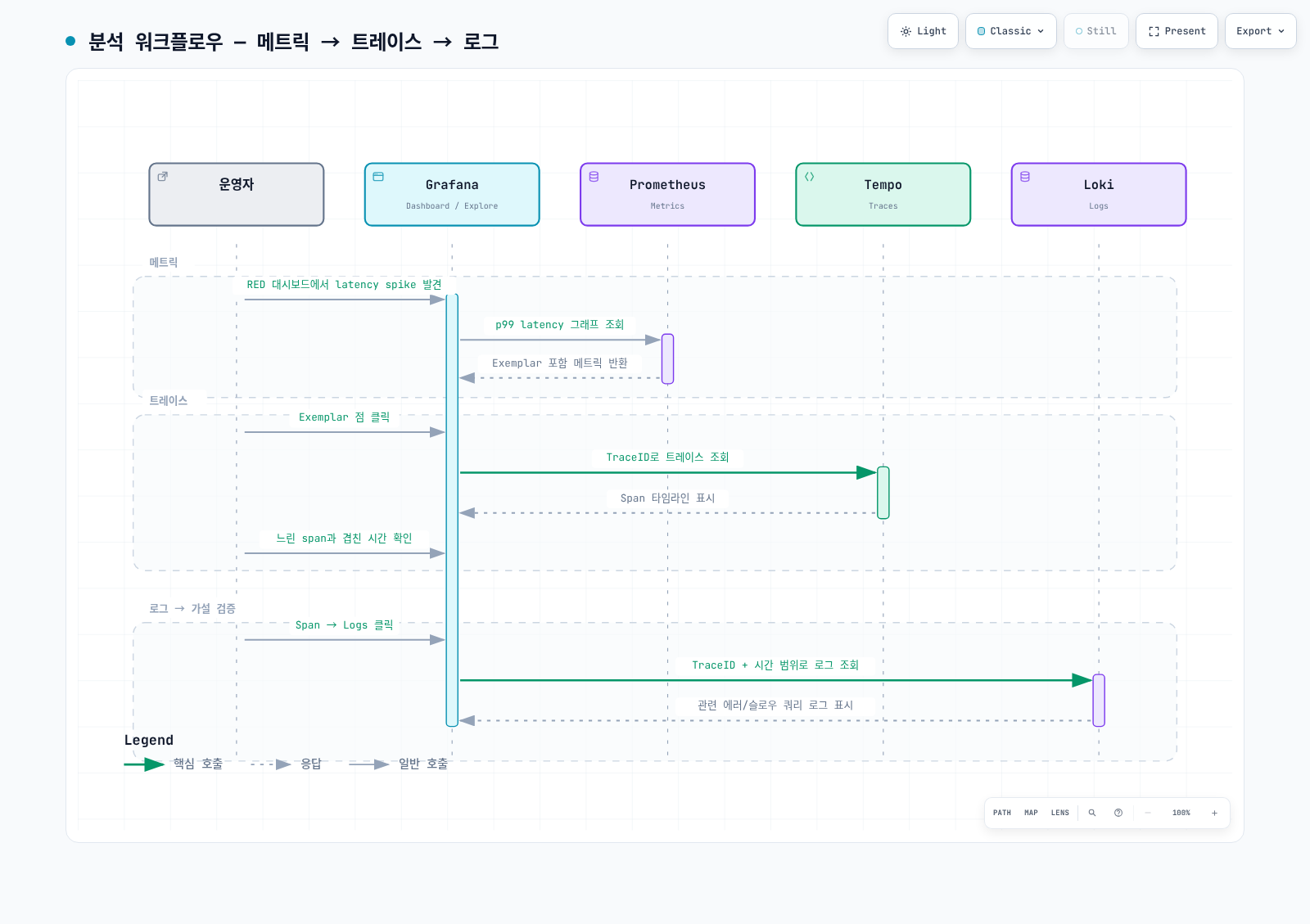
Task: Click the database icon in Loki box
Action: pyautogui.click(x=1024, y=176)
